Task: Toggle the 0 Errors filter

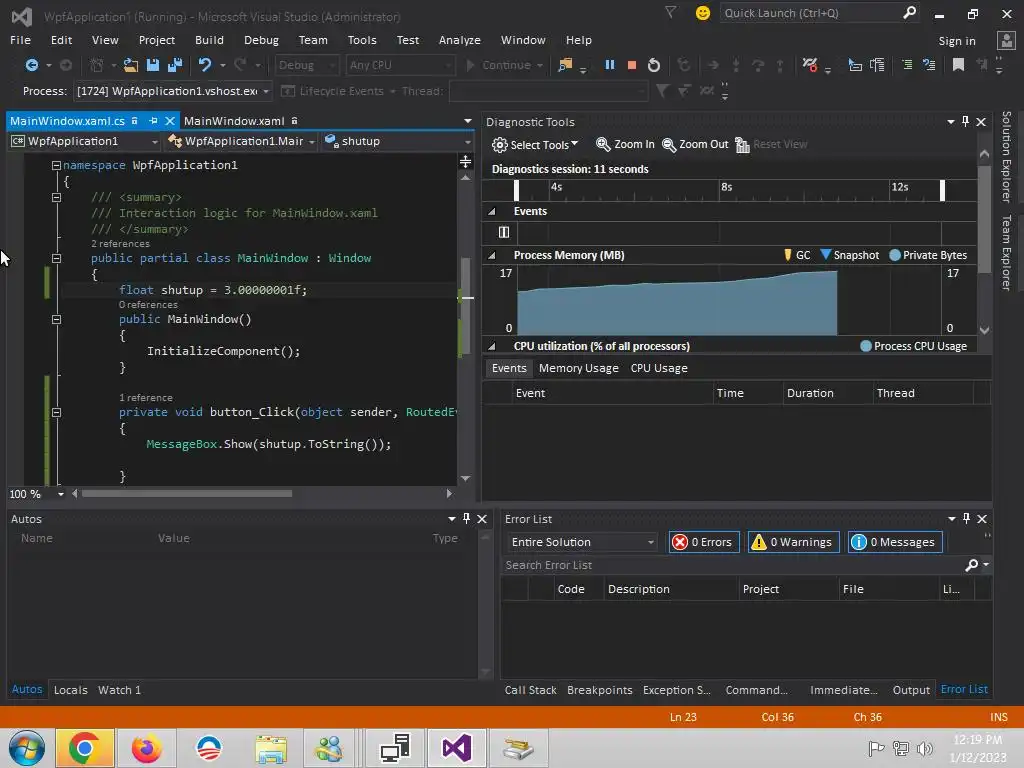Action: pos(703,542)
